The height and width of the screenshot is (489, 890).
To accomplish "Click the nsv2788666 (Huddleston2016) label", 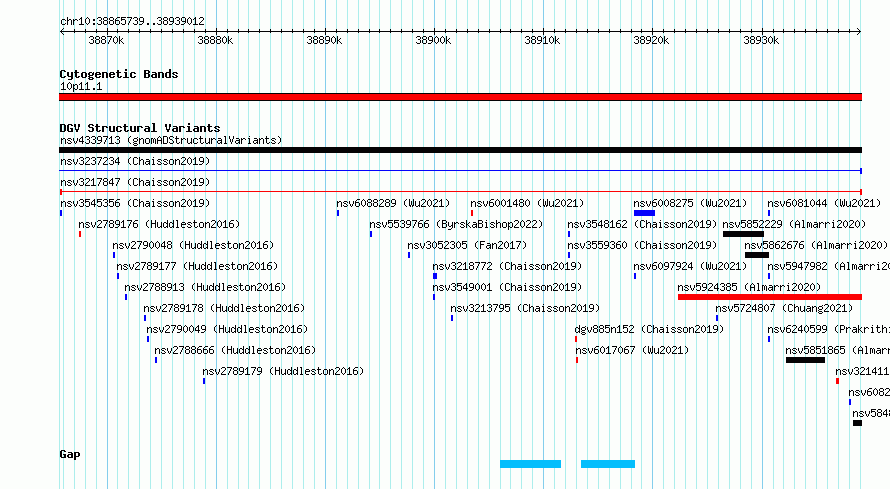I will (x=235, y=350).
